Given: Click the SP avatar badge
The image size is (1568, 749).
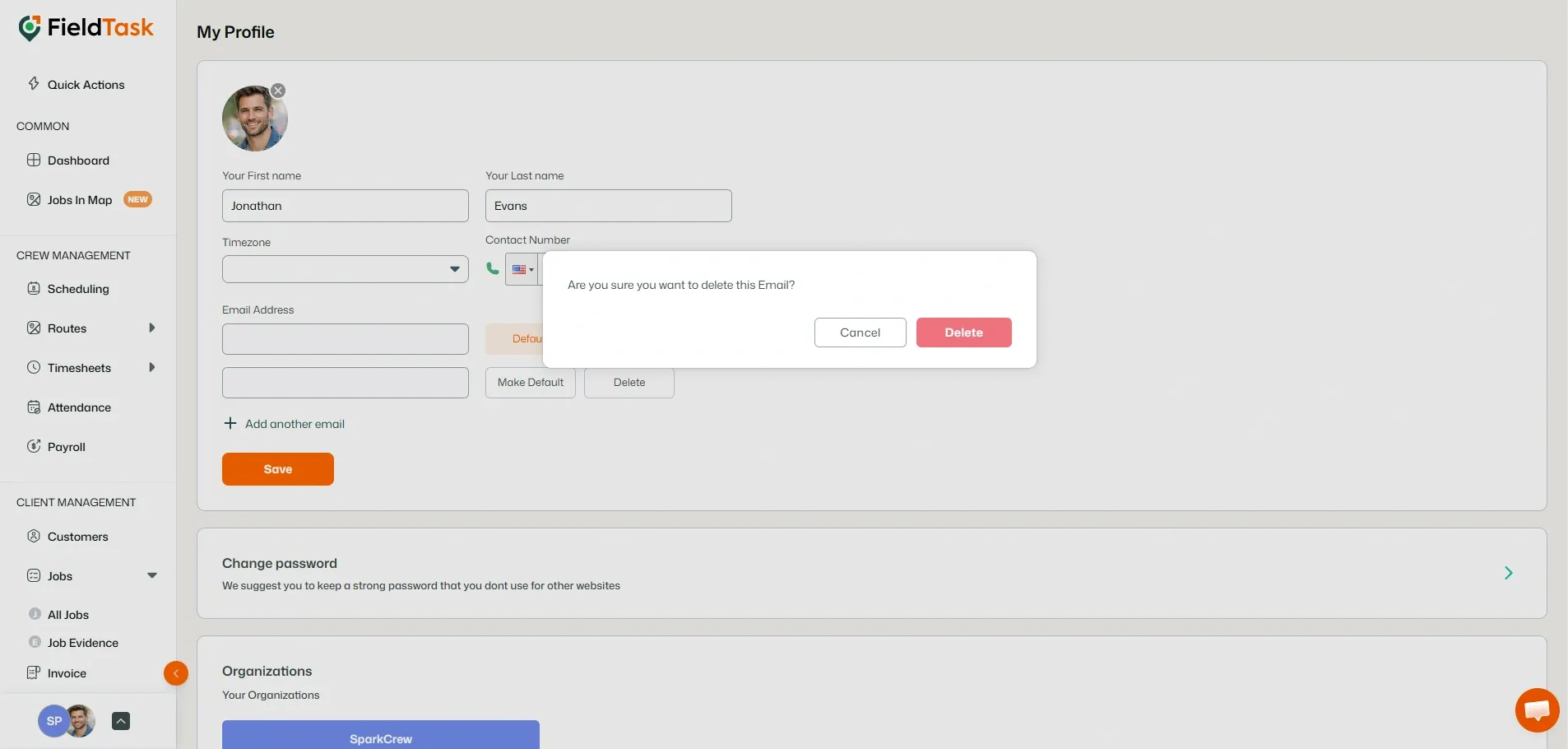Looking at the screenshot, I should tap(53, 721).
